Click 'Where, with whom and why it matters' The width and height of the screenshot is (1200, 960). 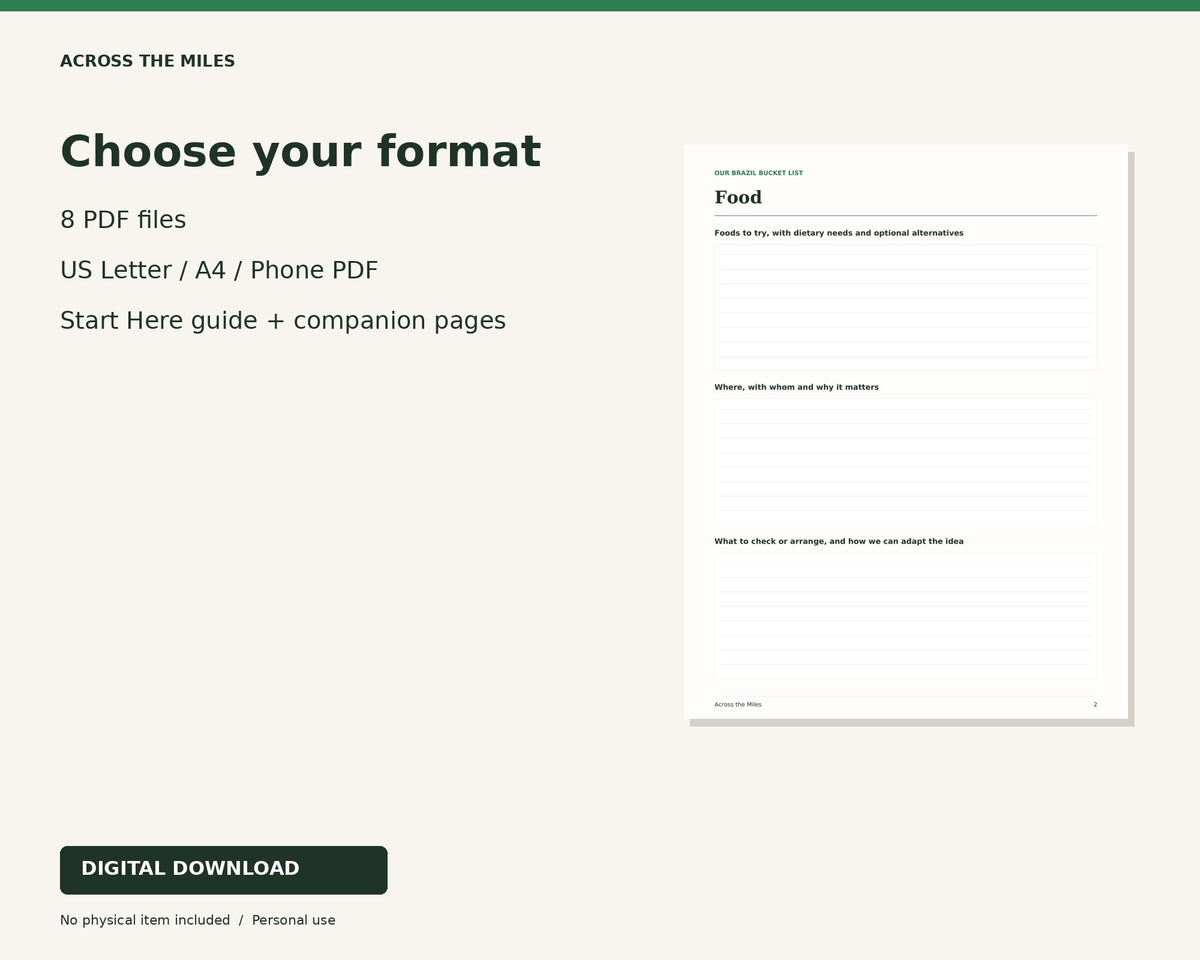(x=796, y=387)
